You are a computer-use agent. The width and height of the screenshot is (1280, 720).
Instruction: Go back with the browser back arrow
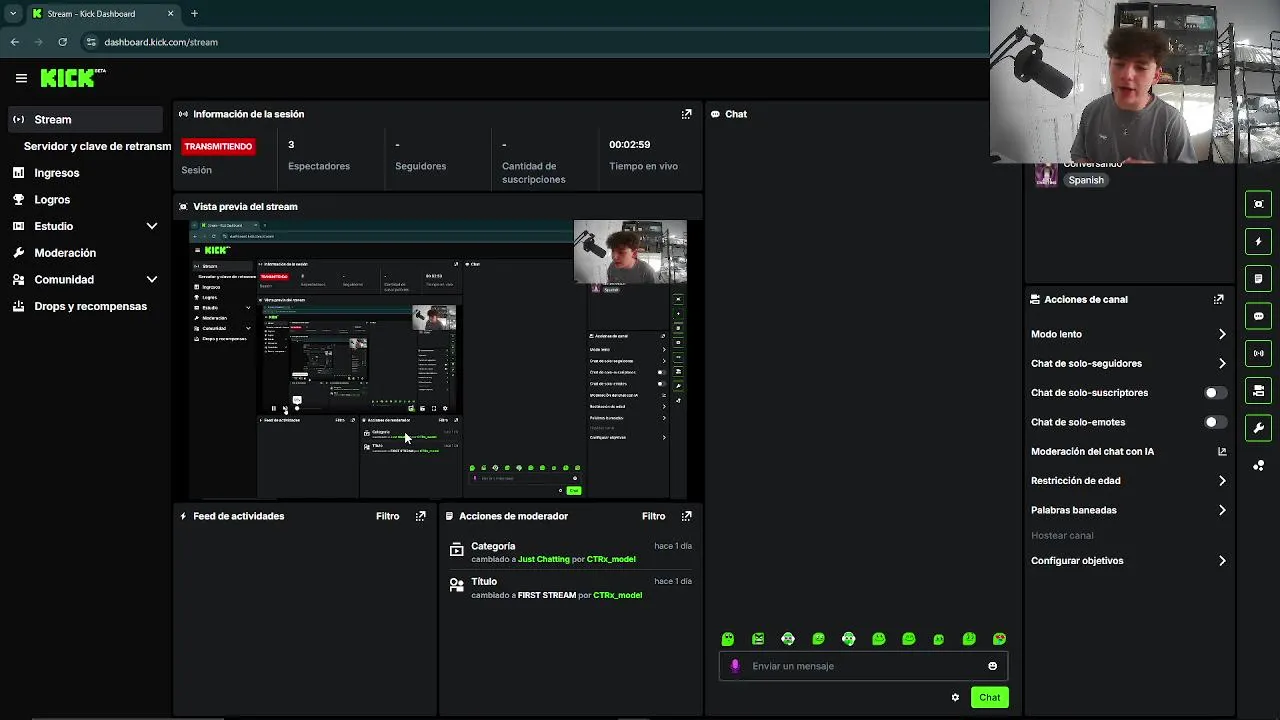pos(15,42)
